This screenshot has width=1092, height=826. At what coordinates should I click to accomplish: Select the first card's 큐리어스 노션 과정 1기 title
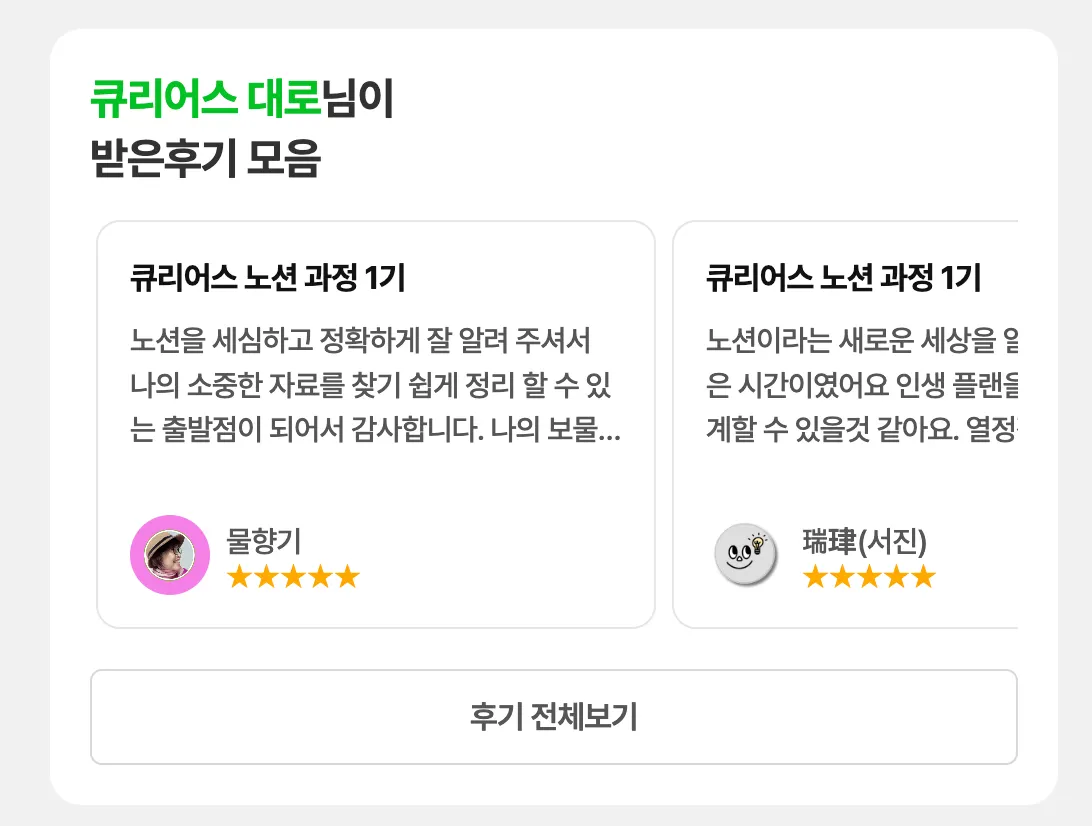[x=267, y=278]
